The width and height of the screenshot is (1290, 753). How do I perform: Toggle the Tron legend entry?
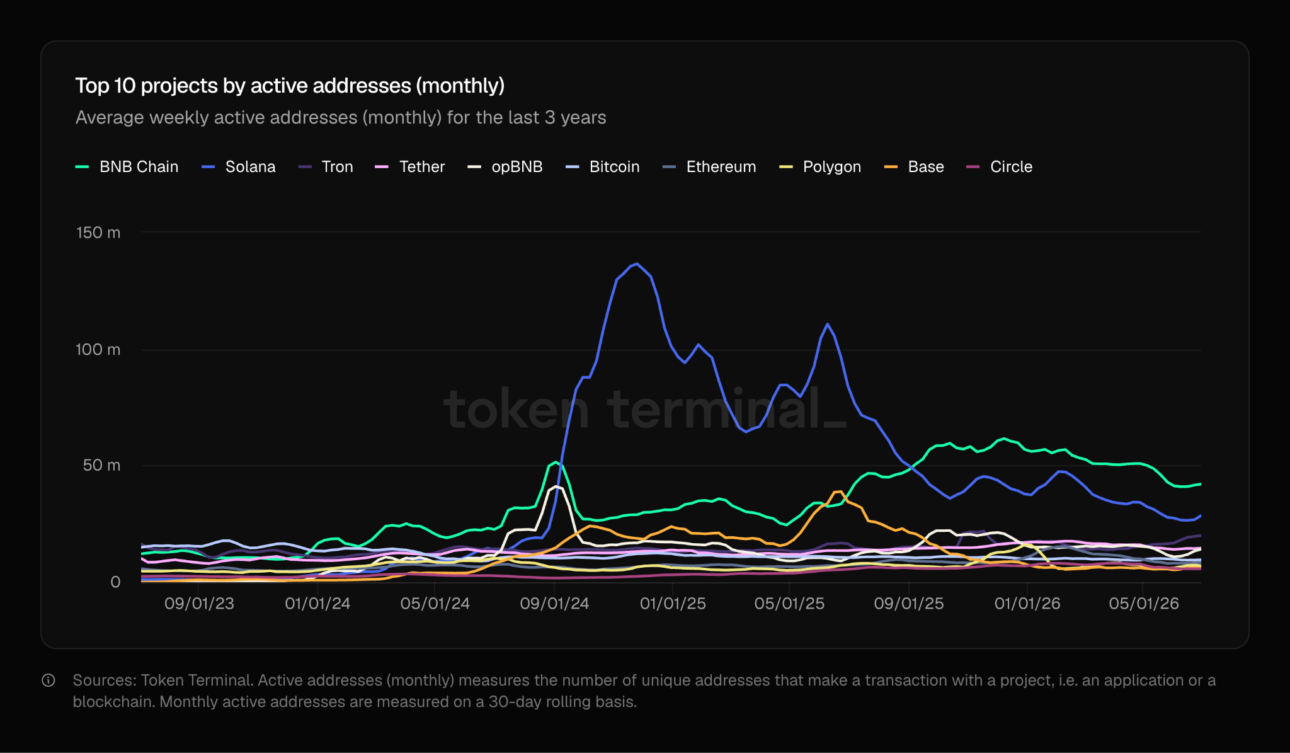326,167
